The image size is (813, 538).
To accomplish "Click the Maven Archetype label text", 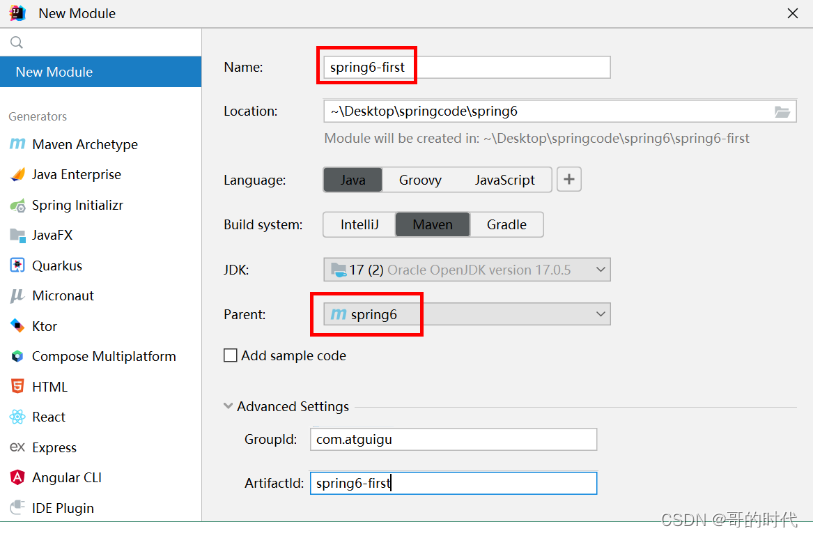I will 85,144.
